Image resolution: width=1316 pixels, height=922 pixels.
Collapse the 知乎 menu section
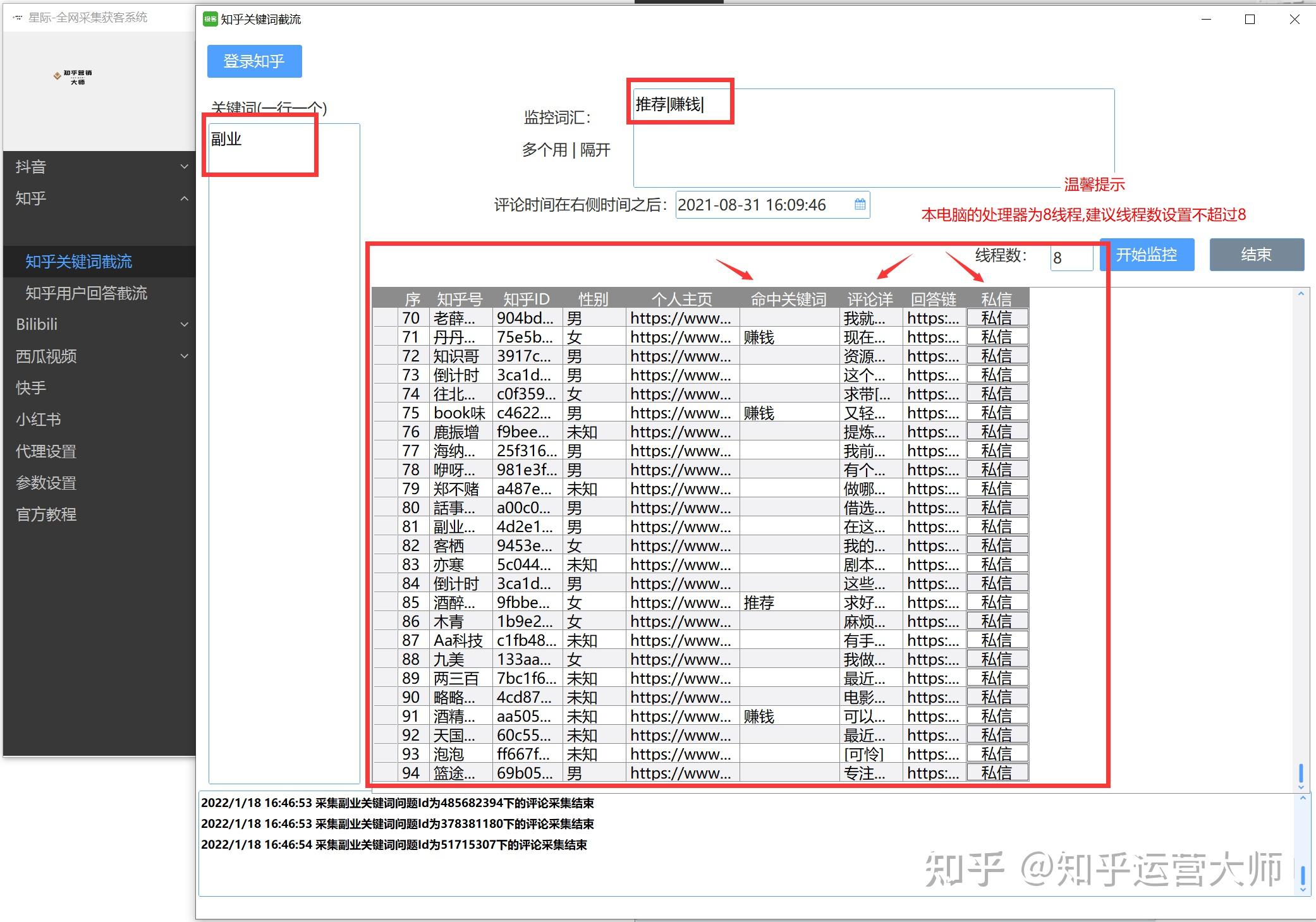100,198
